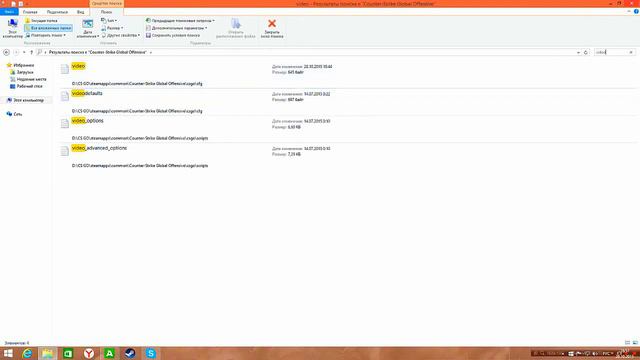Select This PC in the navigation pane
The height and width of the screenshot is (360, 640).
pos(25,100)
